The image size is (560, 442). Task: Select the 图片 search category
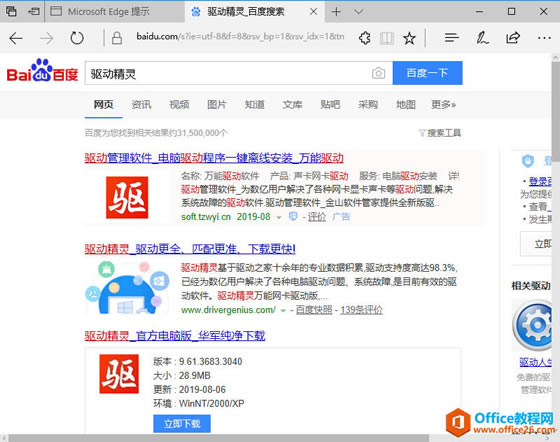[x=217, y=105]
